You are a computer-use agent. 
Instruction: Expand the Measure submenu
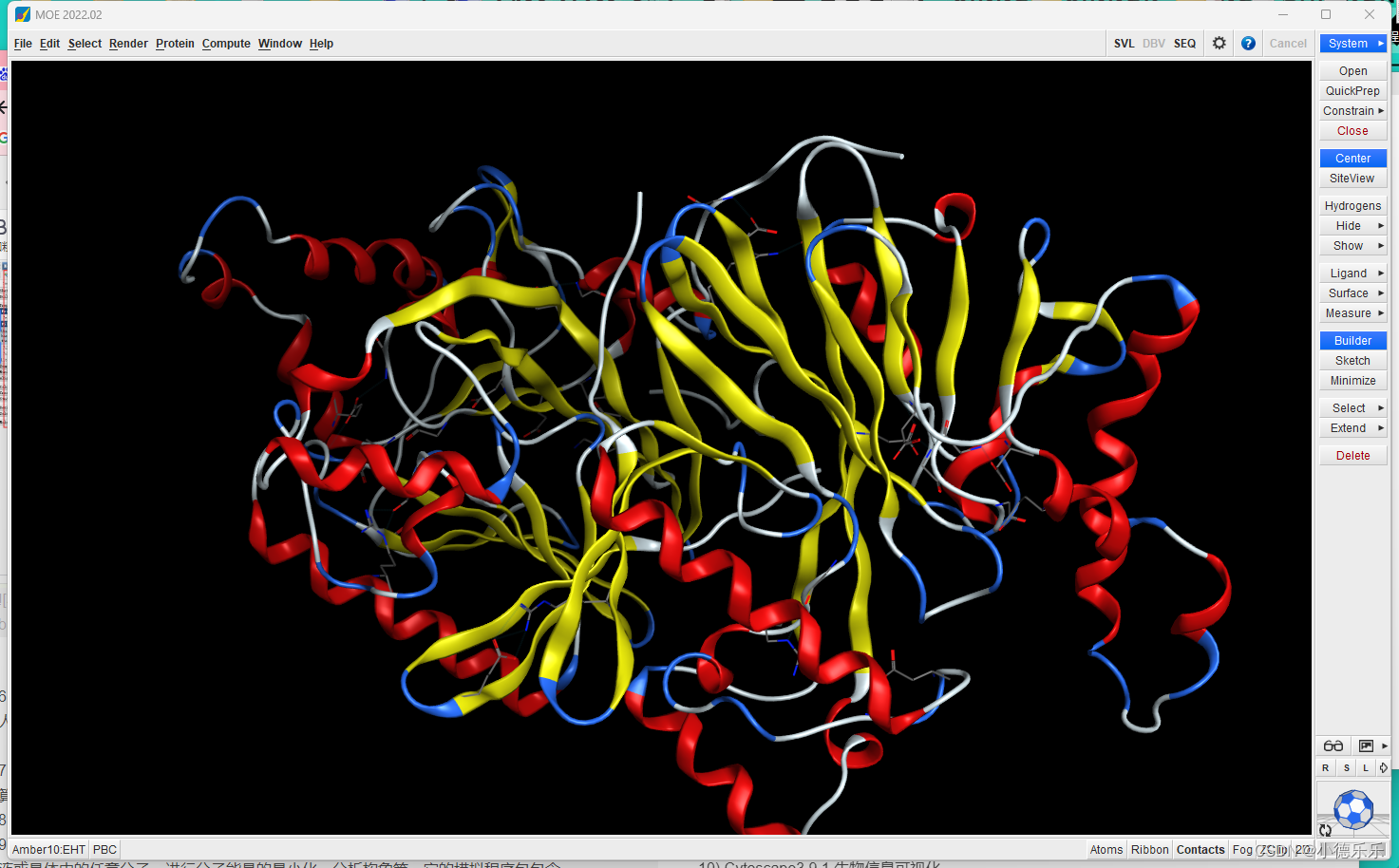coord(1353,313)
